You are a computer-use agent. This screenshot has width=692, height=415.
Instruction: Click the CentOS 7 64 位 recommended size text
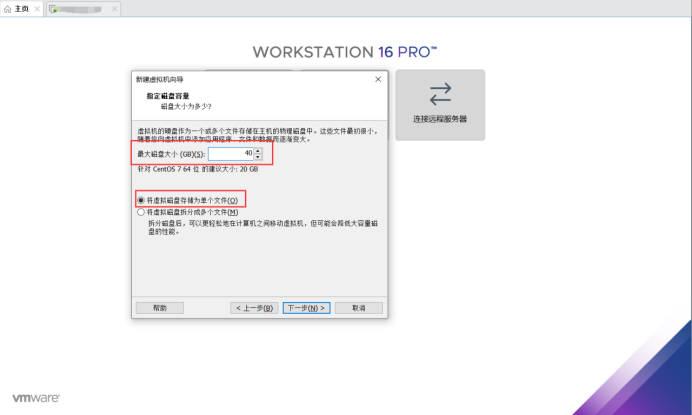(x=198, y=169)
